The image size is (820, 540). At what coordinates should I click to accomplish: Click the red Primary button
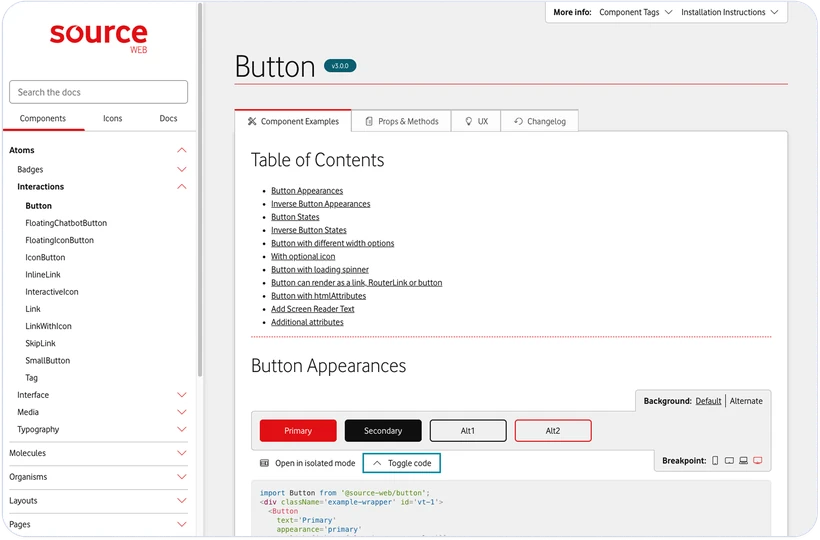tap(298, 431)
